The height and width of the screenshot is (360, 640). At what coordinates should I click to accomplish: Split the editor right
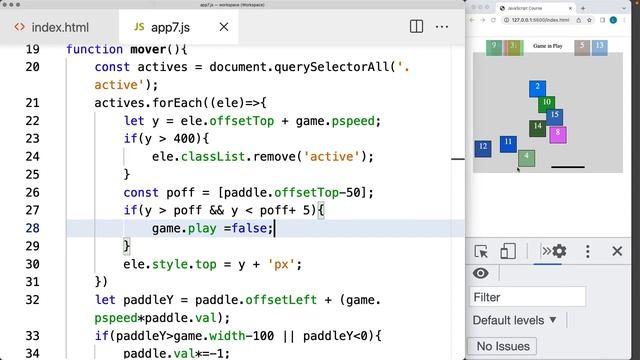pos(416,27)
